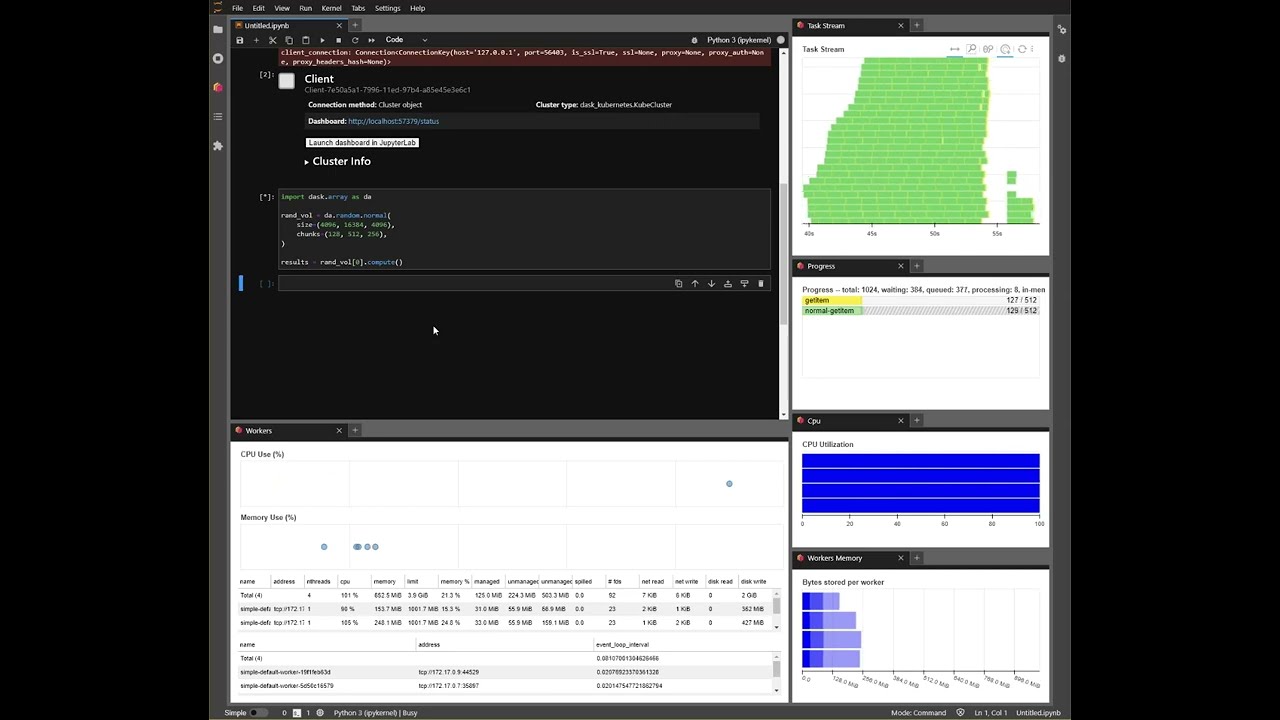Screen dimensions: 1280x720
Task: Select the Box Zoom tool in Task Stream
Action: click(x=971, y=49)
